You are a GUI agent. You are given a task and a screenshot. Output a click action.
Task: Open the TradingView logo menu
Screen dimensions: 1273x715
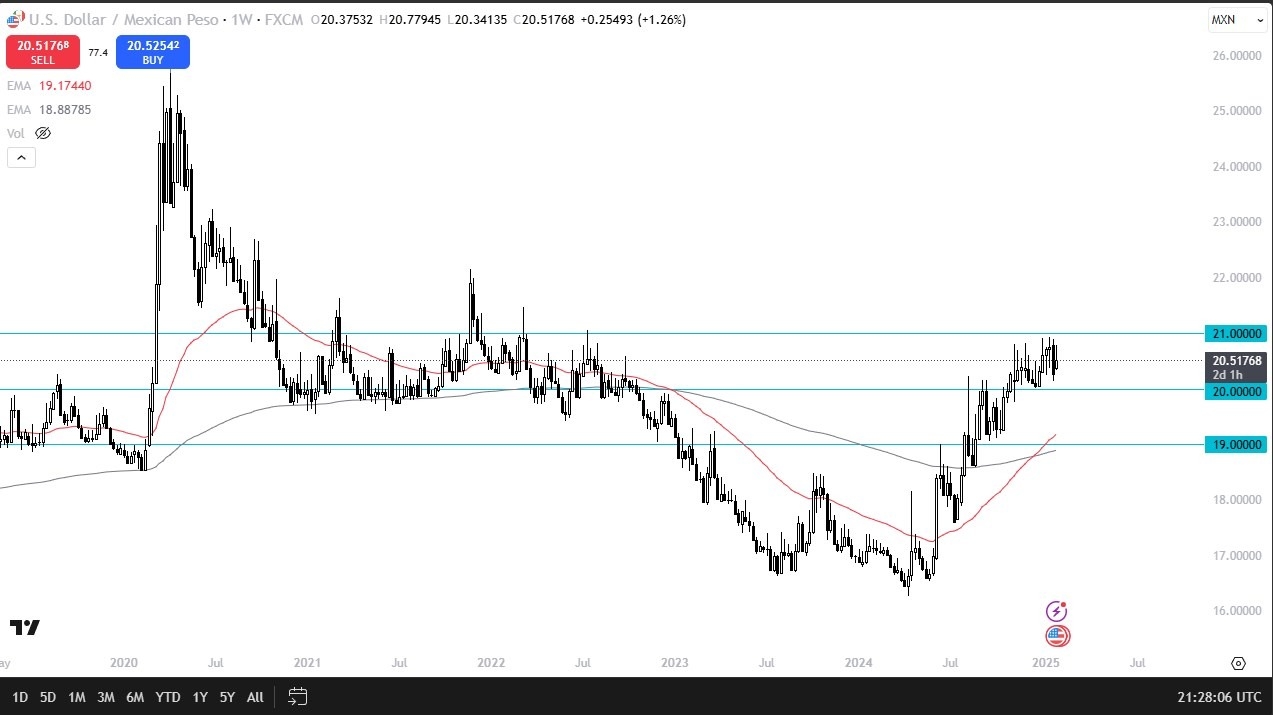22,628
